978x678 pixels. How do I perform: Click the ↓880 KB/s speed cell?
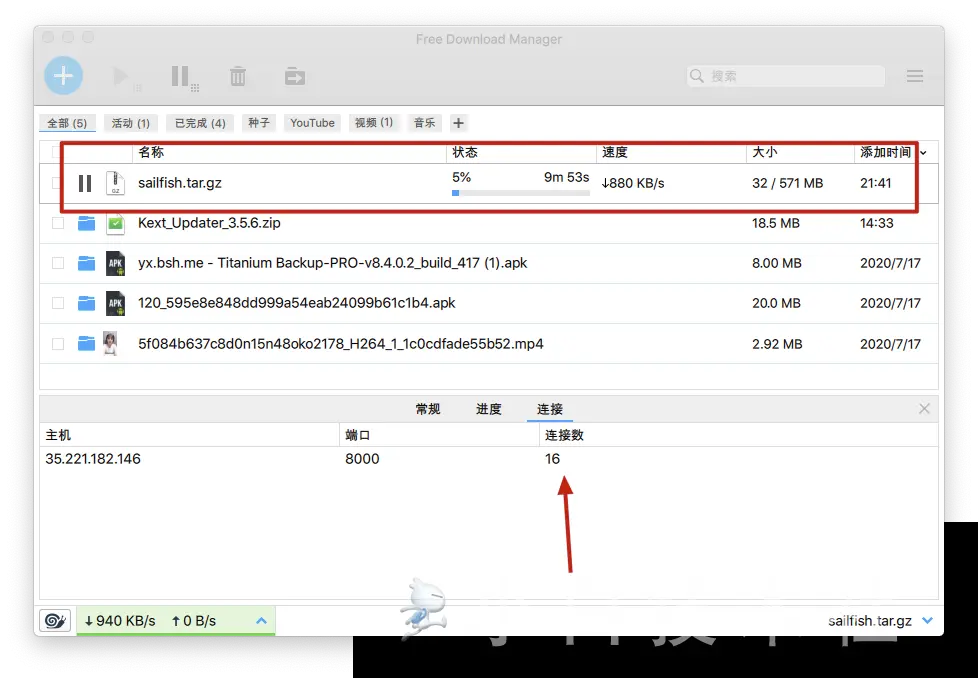click(x=633, y=183)
